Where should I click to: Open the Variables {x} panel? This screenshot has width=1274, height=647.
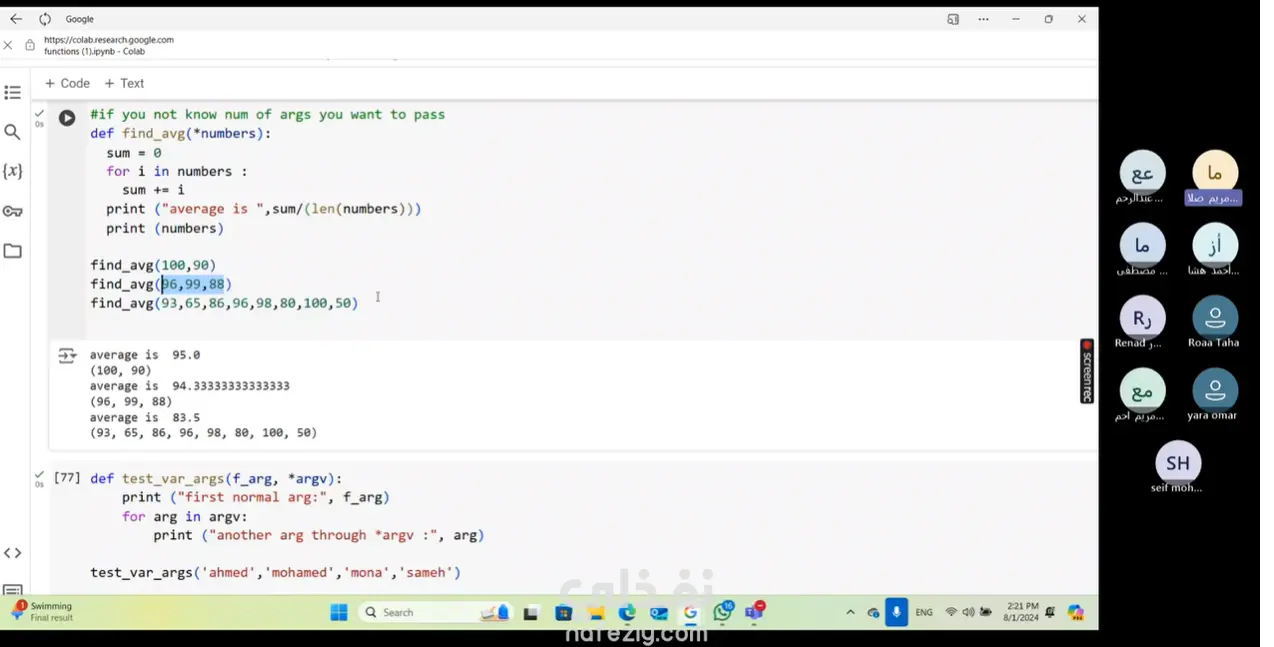click(13, 171)
